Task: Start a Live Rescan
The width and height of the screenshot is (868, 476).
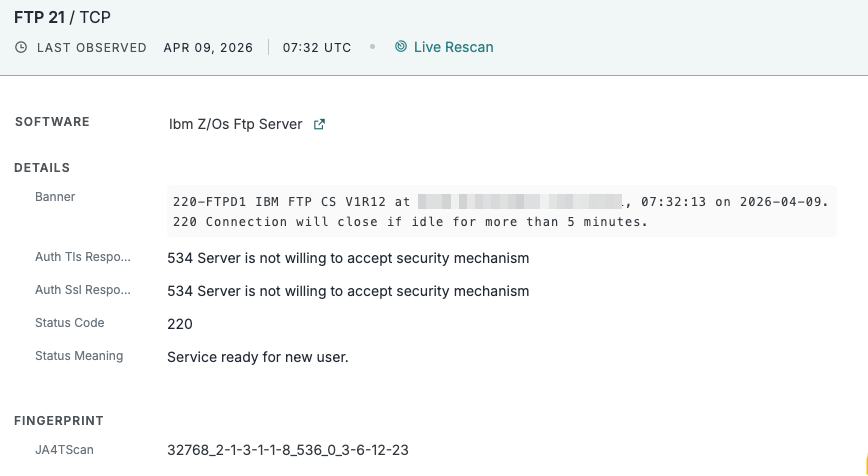Action: pyautogui.click(x=453, y=47)
